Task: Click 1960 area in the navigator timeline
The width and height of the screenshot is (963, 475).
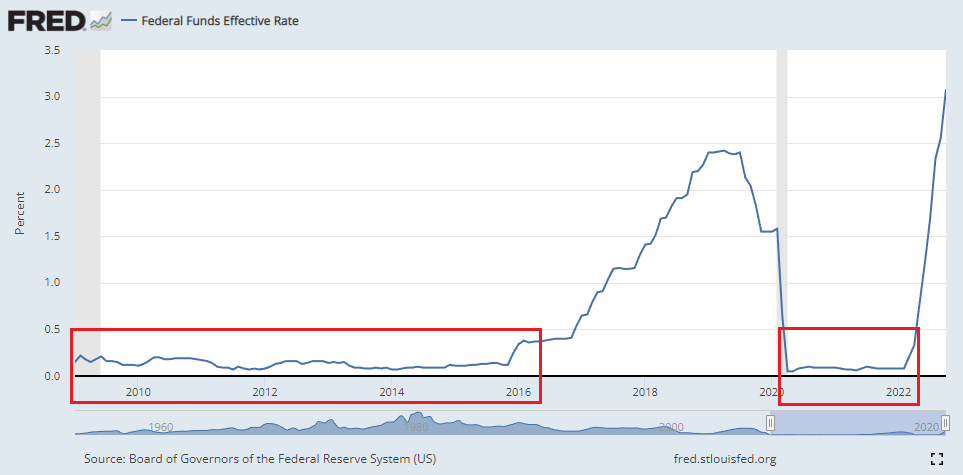Action: pos(160,427)
